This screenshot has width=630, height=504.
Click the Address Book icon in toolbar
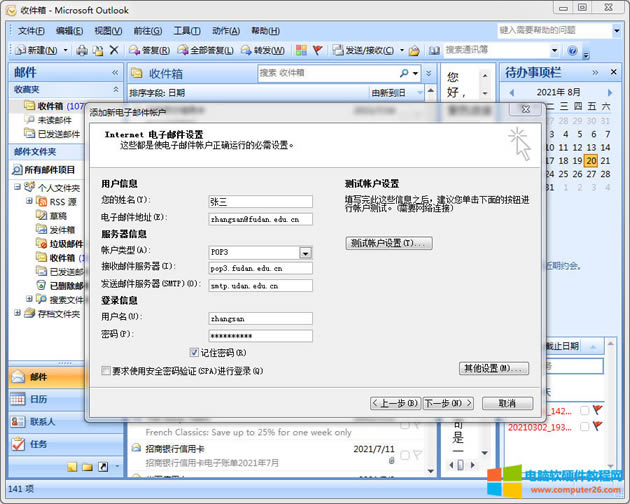434,51
